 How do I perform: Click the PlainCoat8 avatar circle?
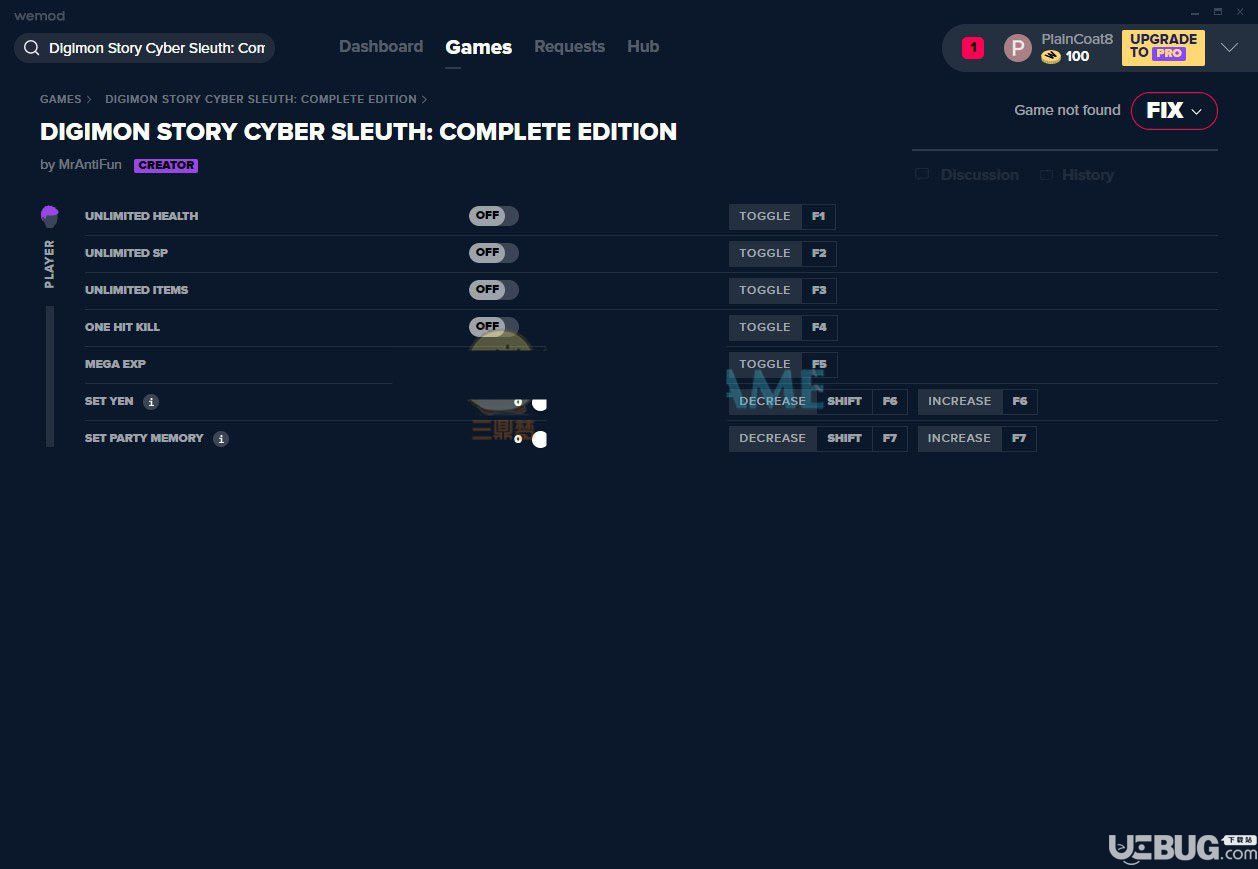[x=1018, y=48]
